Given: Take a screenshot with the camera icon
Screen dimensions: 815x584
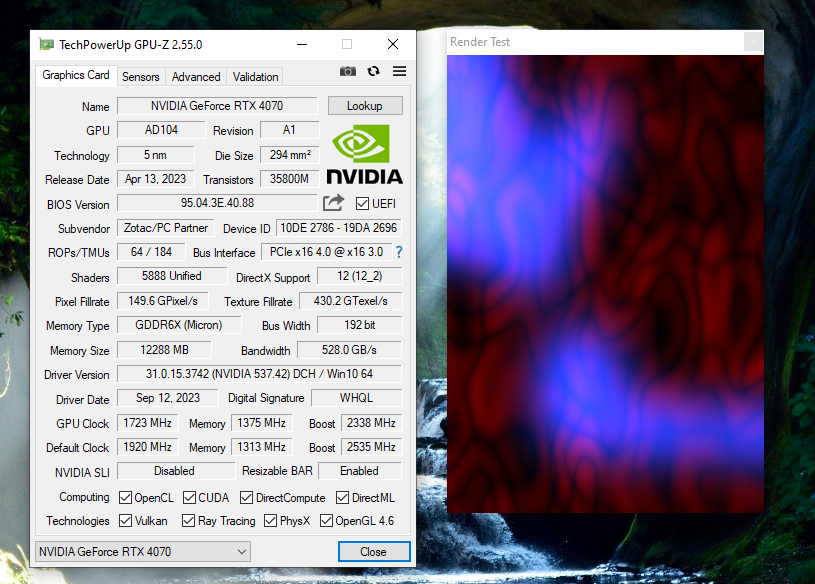Looking at the screenshot, I should tap(348, 71).
